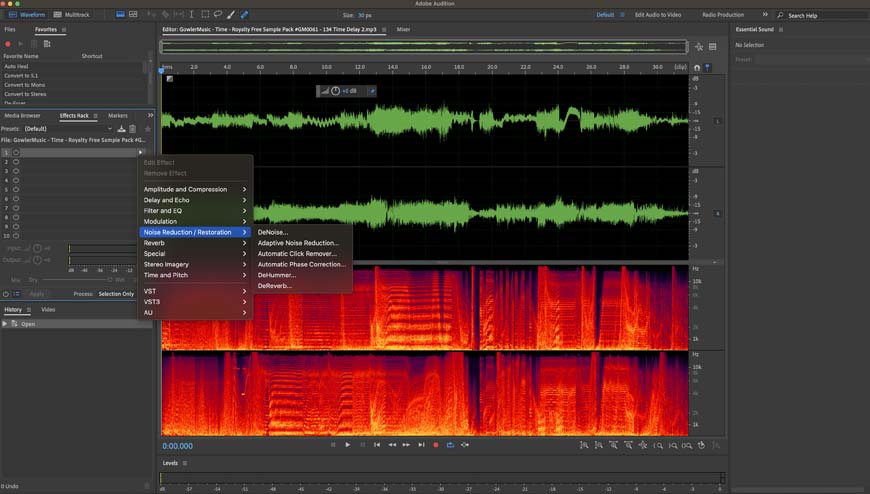The image size is (870, 494).
Task: Play the audio in transport controls
Action: pos(347,445)
